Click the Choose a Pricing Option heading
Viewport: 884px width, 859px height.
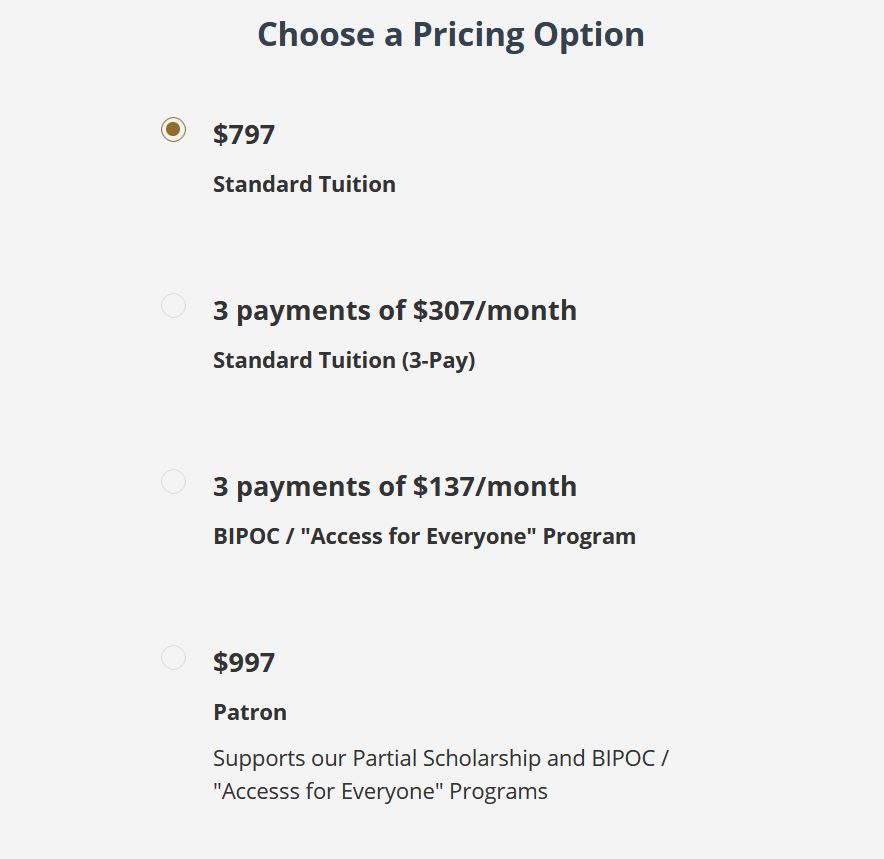(450, 35)
